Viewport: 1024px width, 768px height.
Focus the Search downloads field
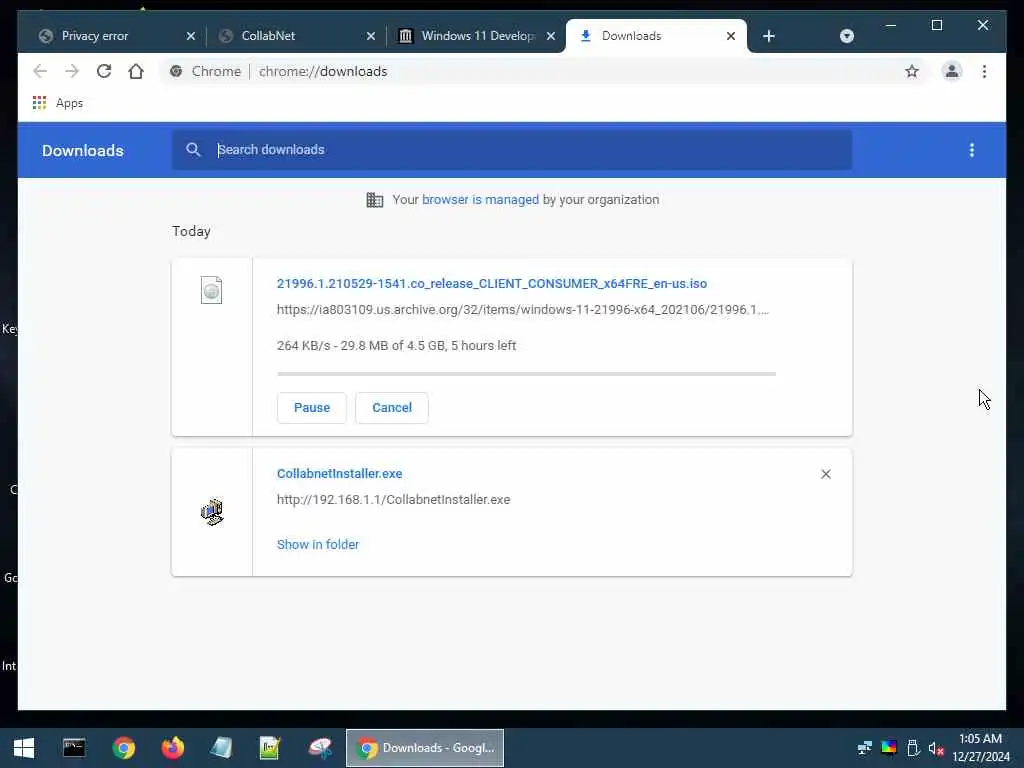(512, 150)
